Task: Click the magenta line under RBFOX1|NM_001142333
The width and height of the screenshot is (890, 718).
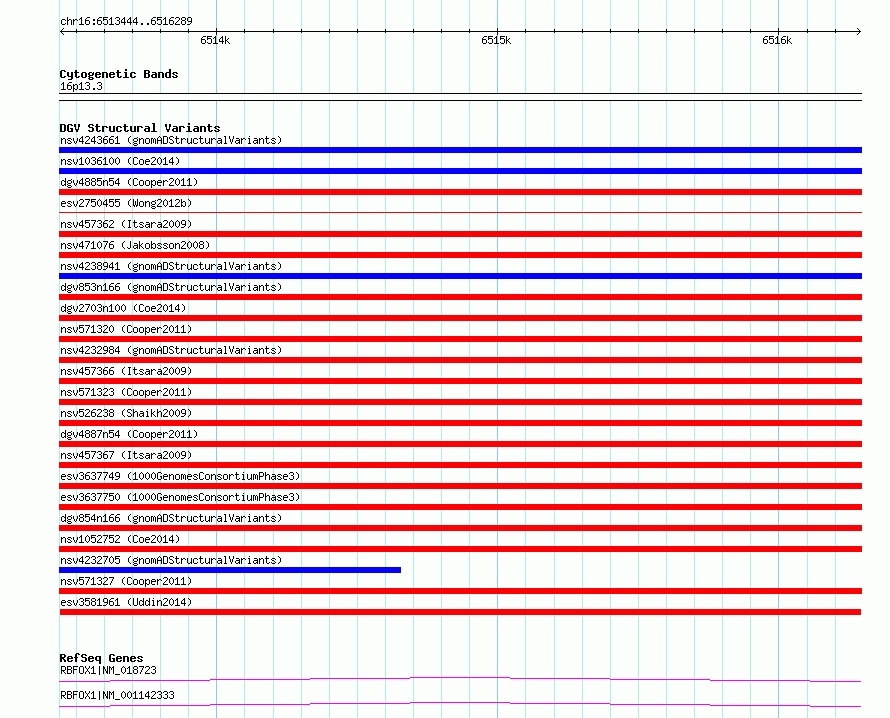Action: pyautogui.click(x=460, y=704)
